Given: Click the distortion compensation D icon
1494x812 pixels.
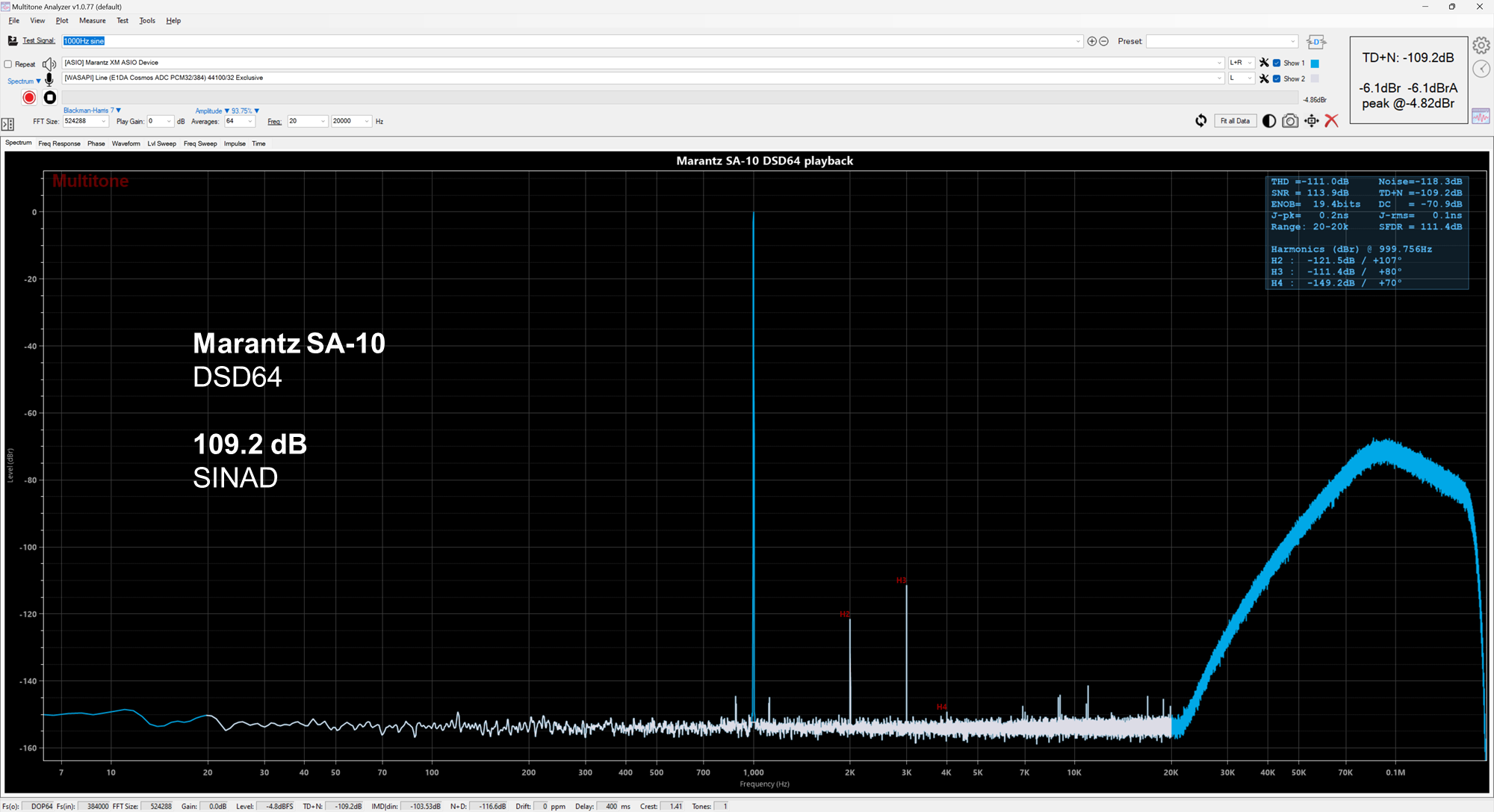Looking at the screenshot, I should tap(1316, 42).
